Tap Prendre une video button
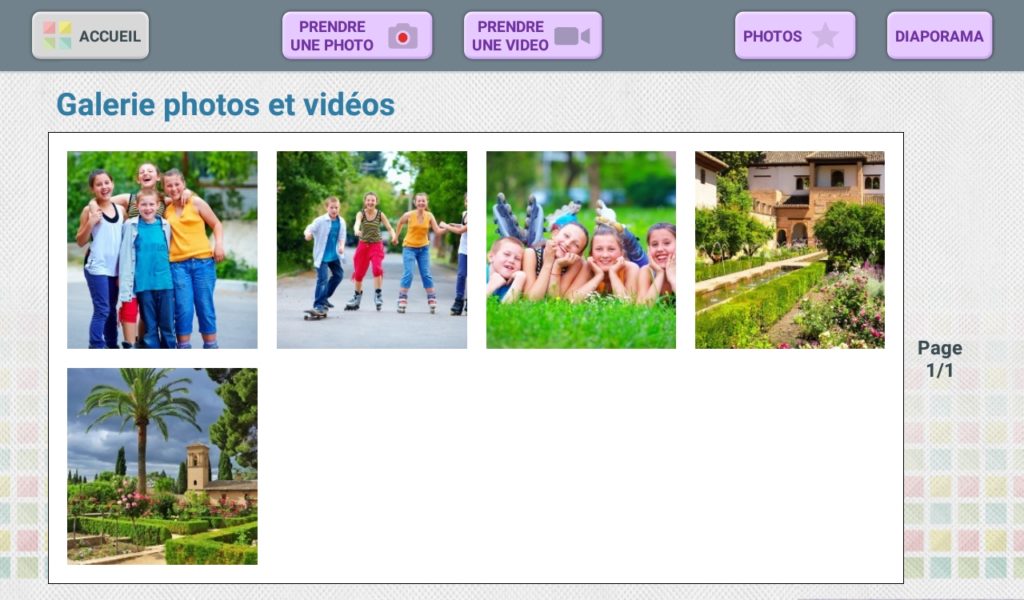The image size is (1024, 600). point(533,36)
